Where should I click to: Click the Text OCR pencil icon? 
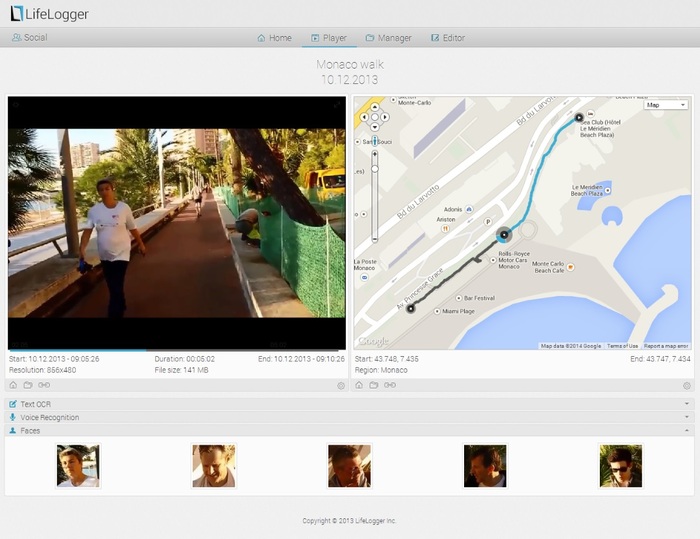(x=13, y=404)
